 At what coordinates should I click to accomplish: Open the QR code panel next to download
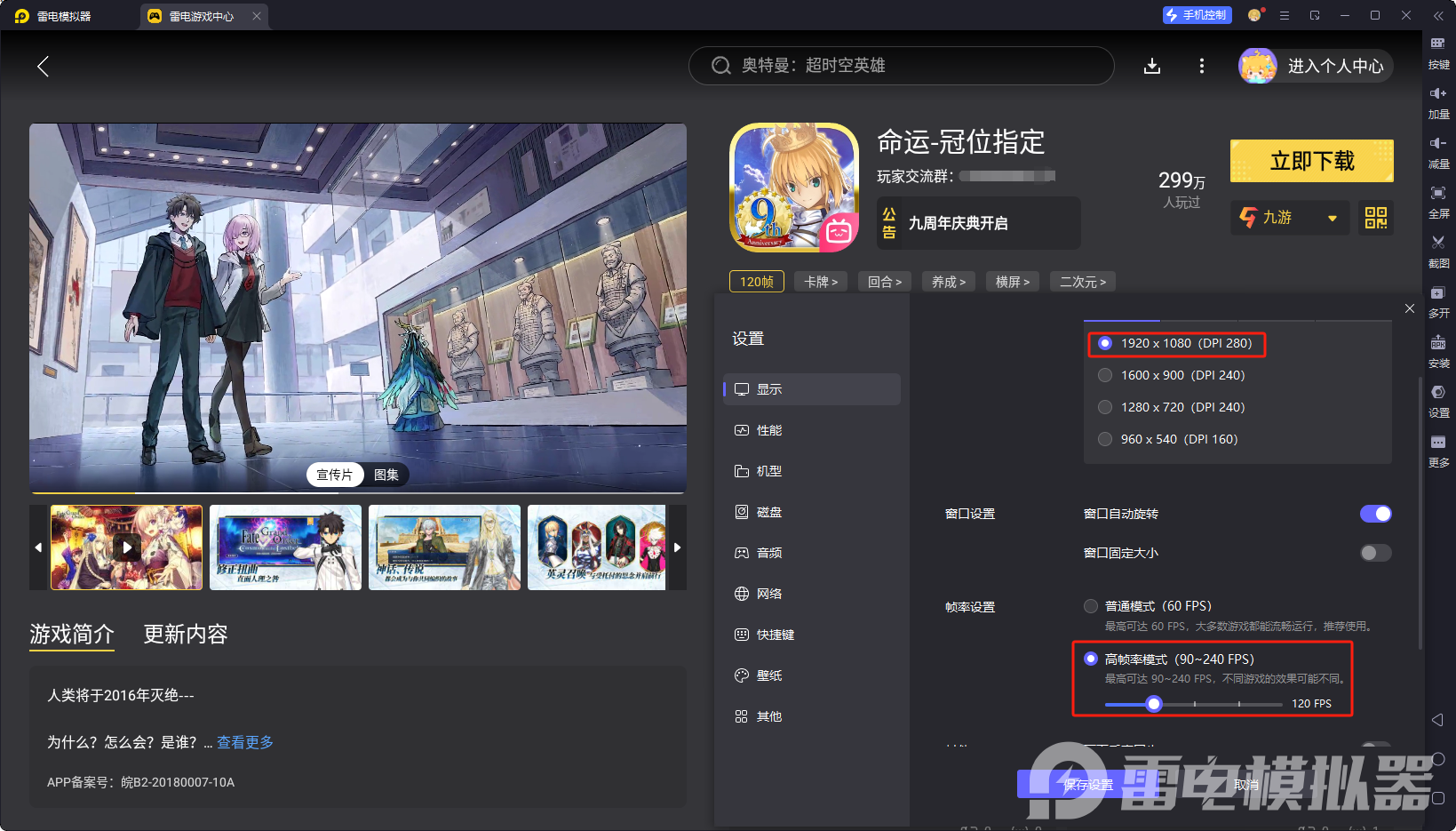[x=1375, y=218]
